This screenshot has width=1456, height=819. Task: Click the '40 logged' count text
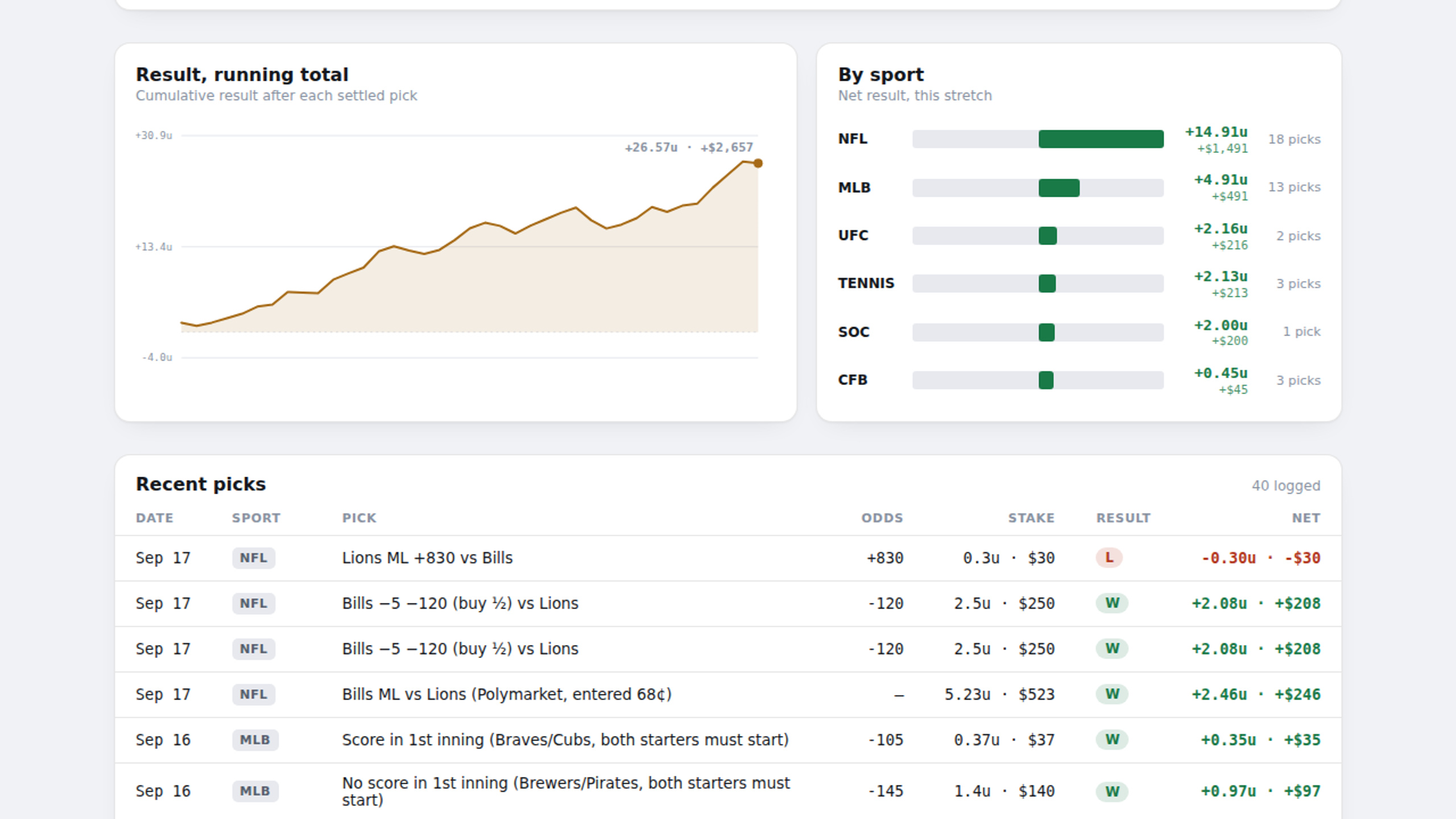(x=1286, y=486)
